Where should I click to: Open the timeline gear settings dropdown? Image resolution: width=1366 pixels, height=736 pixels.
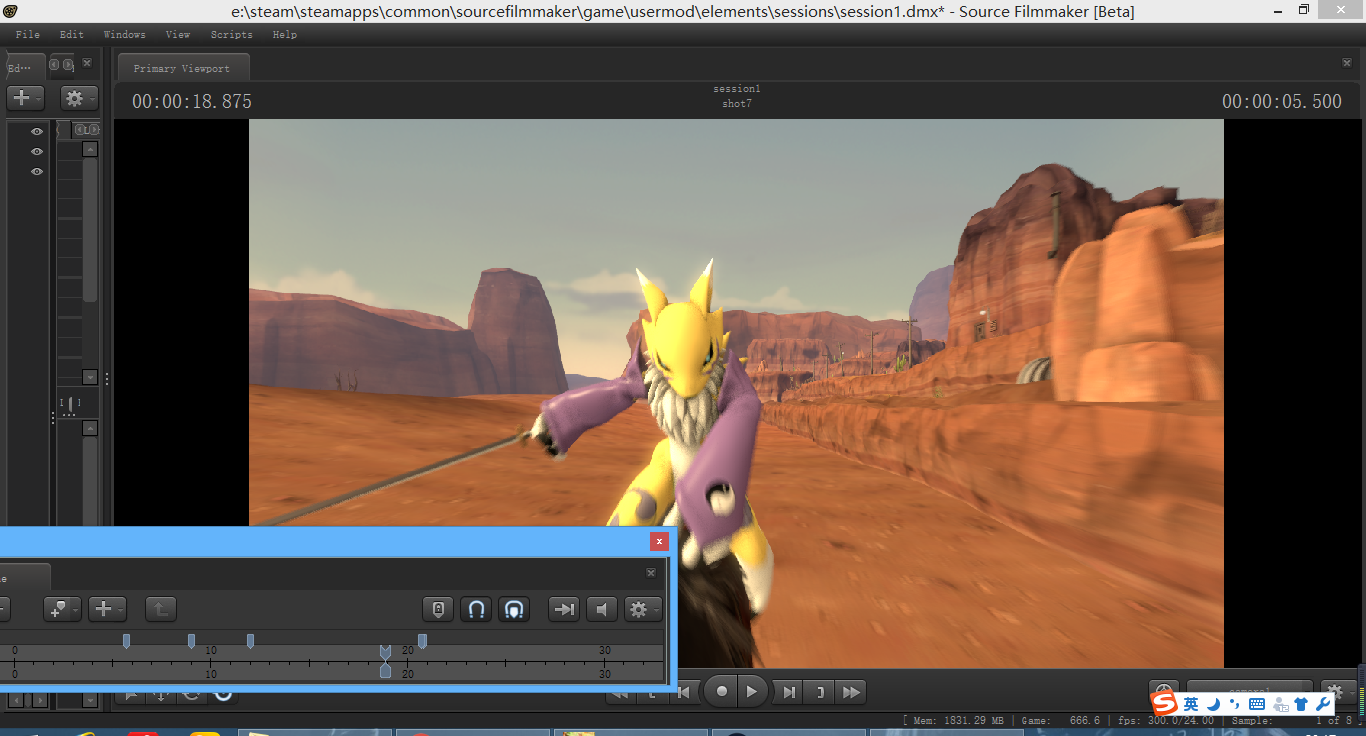(x=642, y=609)
